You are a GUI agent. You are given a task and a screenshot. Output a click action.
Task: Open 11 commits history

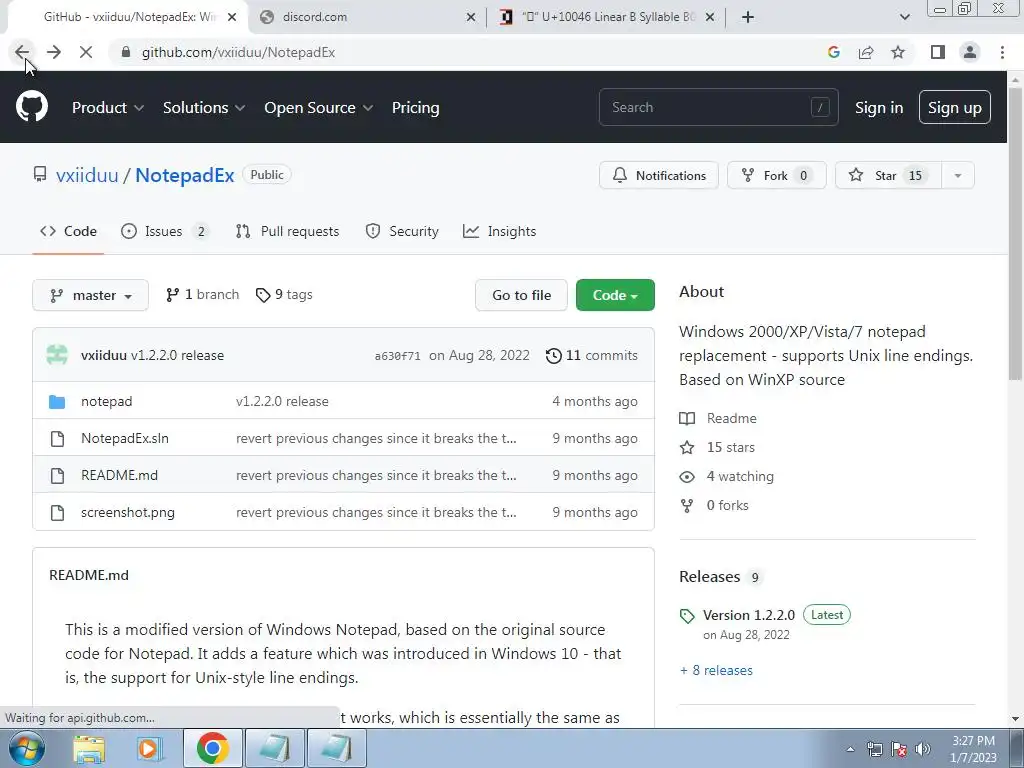[592, 355]
